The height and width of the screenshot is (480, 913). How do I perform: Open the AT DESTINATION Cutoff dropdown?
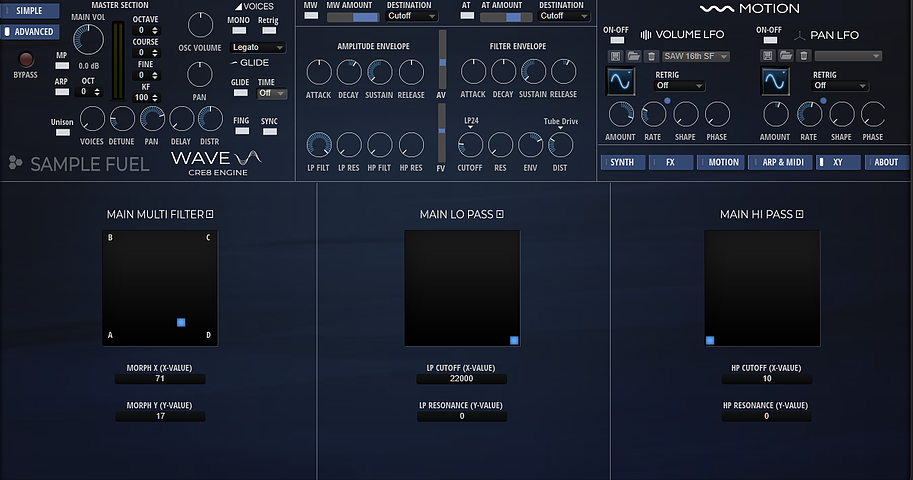(564, 16)
